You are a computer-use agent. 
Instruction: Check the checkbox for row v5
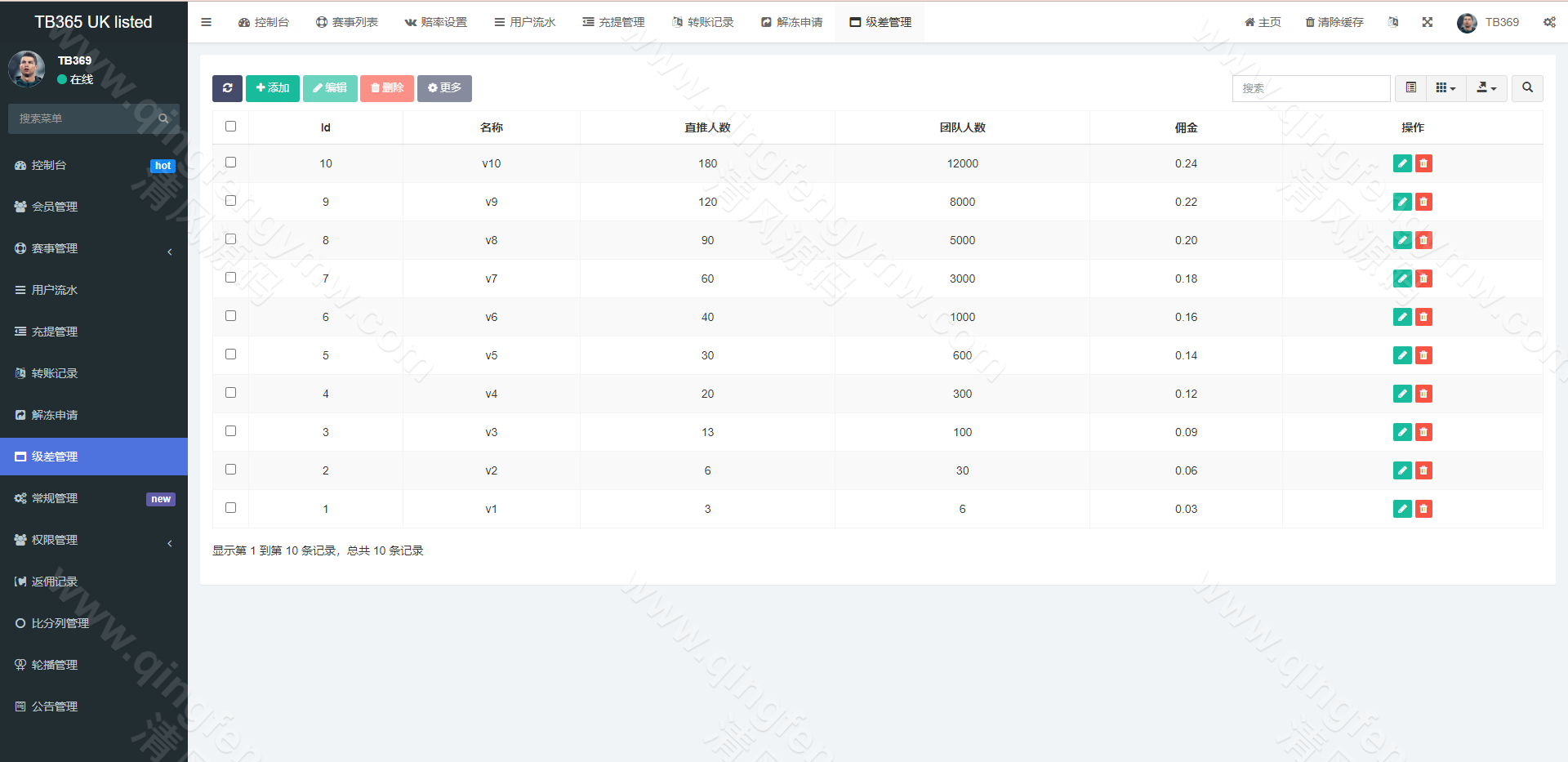(x=230, y=354)
